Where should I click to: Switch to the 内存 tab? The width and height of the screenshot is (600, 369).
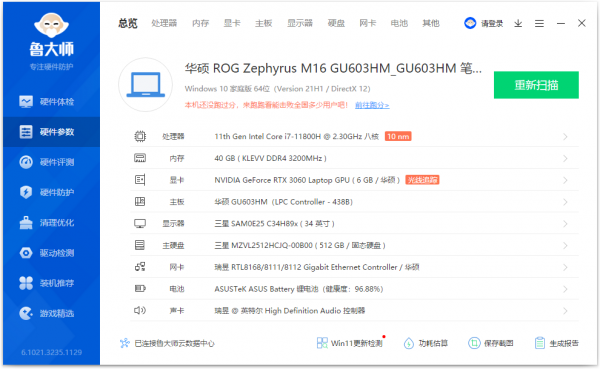[x=201, y=23]
